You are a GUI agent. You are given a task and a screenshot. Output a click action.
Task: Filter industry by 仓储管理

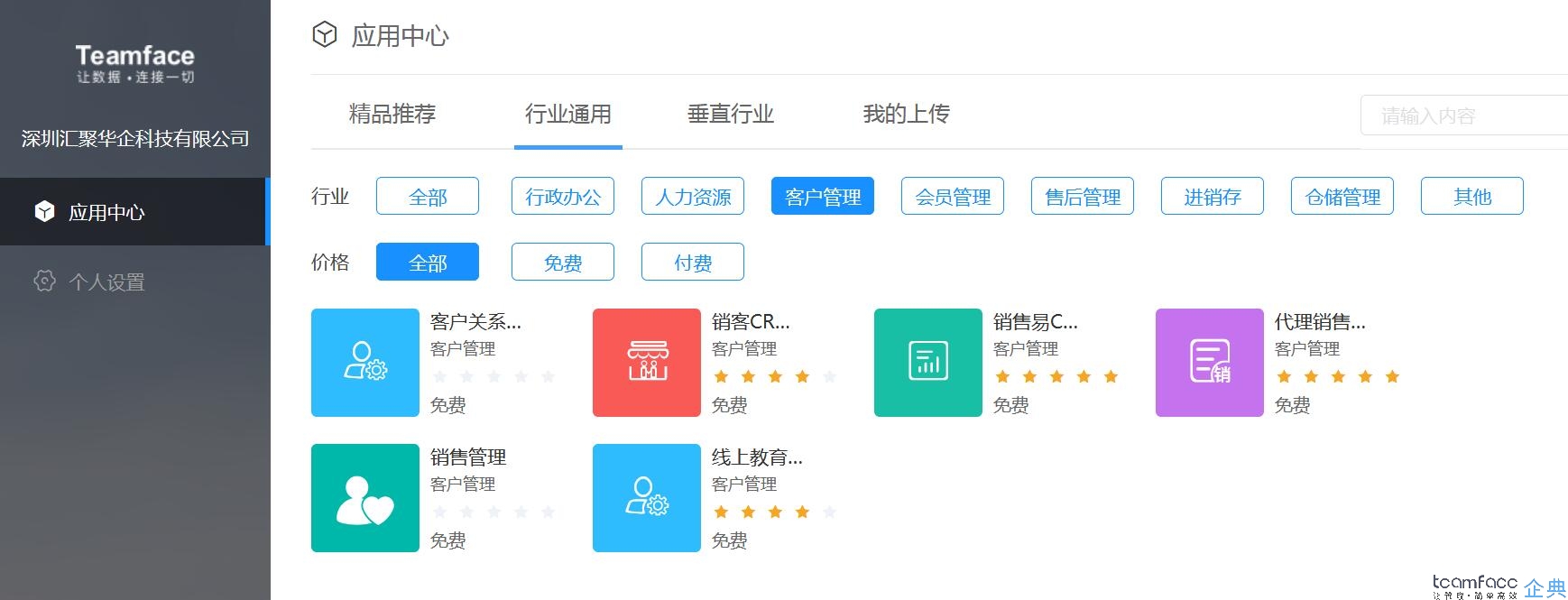click(1342, 196)
